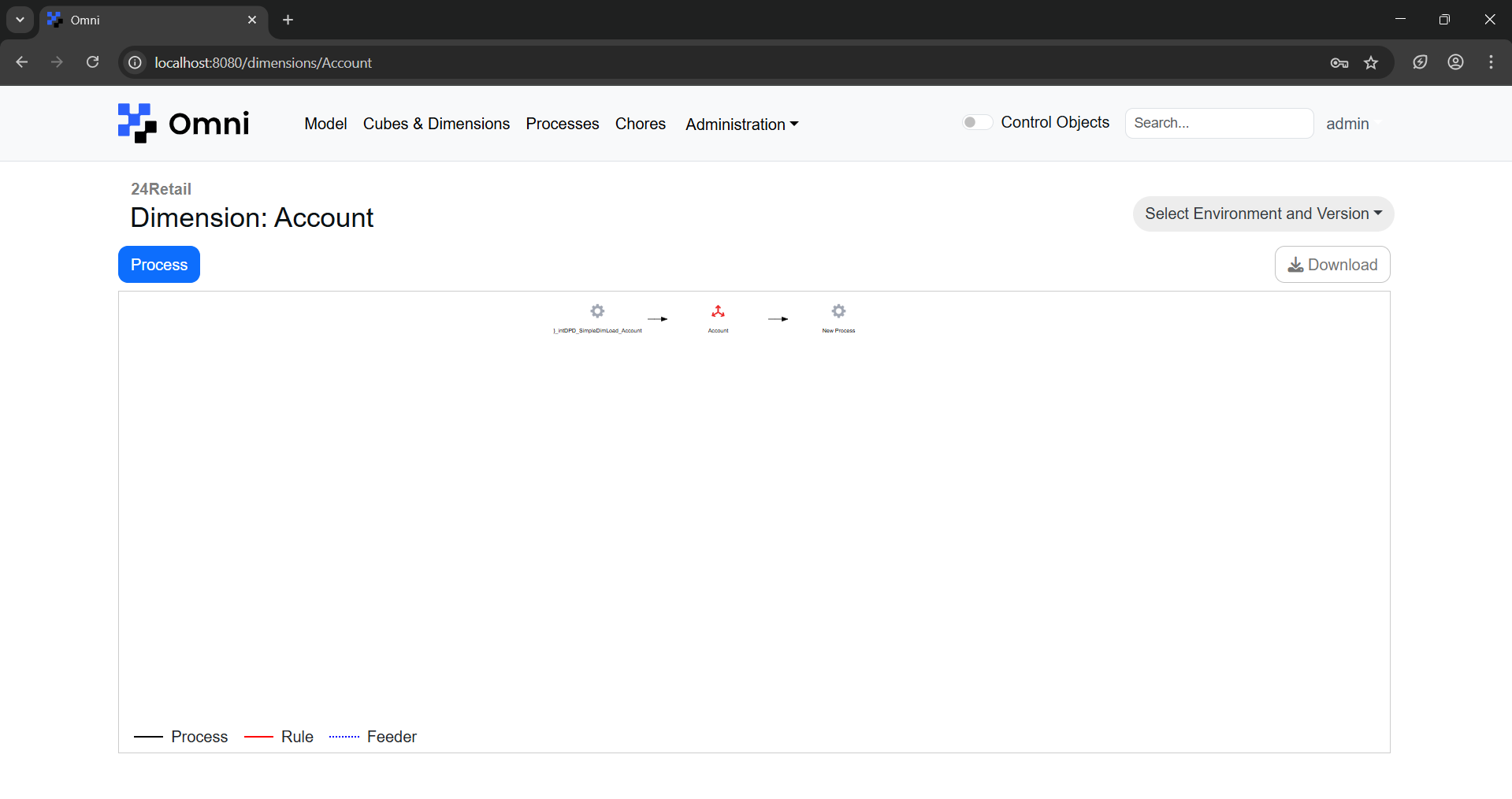Screen dimensions: 1512x799
Task: Click the blue Process button
Action: (159, 265)
